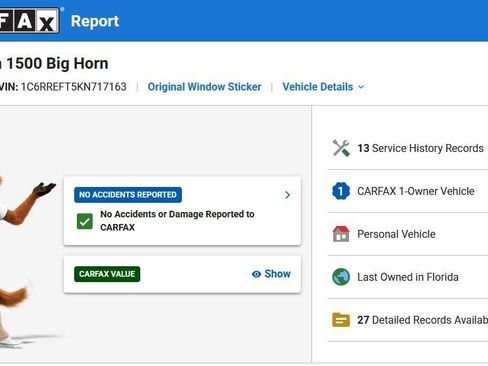488x366 pixels.
Task: Click the eye icon beside Show
Action: [x=256, y=274]
